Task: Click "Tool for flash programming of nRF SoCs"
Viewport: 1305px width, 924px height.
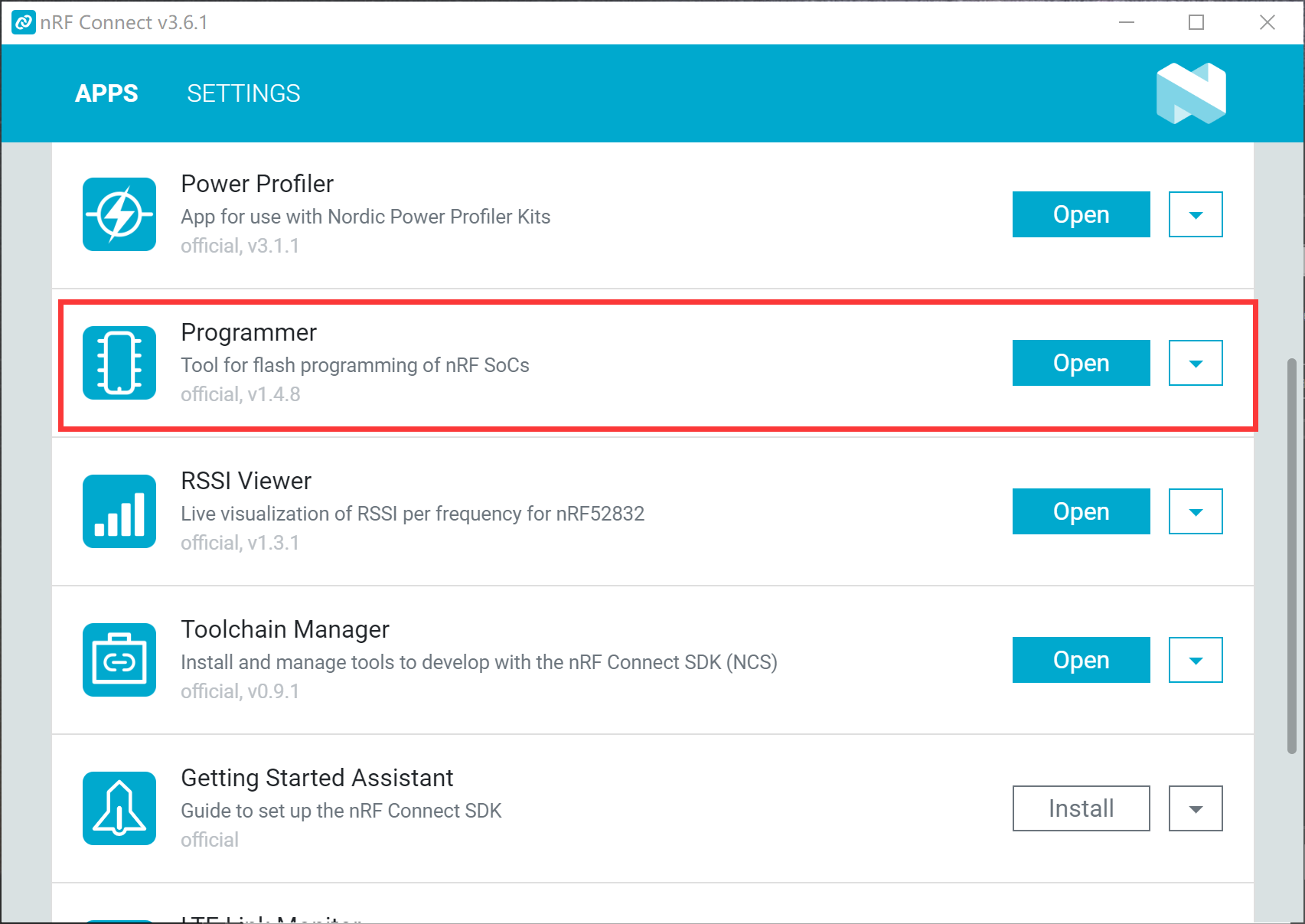Action: pyautogui.click(x=355, y=366)
